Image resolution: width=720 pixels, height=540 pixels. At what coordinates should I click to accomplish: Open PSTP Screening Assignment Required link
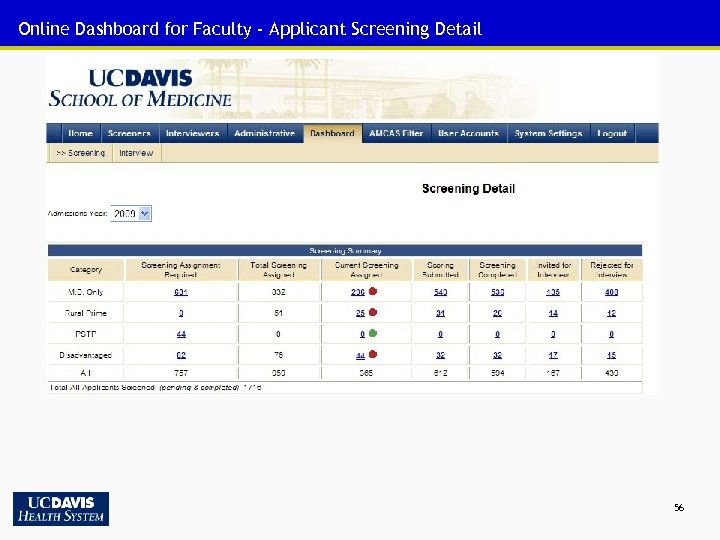pyautogui.click(x=181, y=334)
